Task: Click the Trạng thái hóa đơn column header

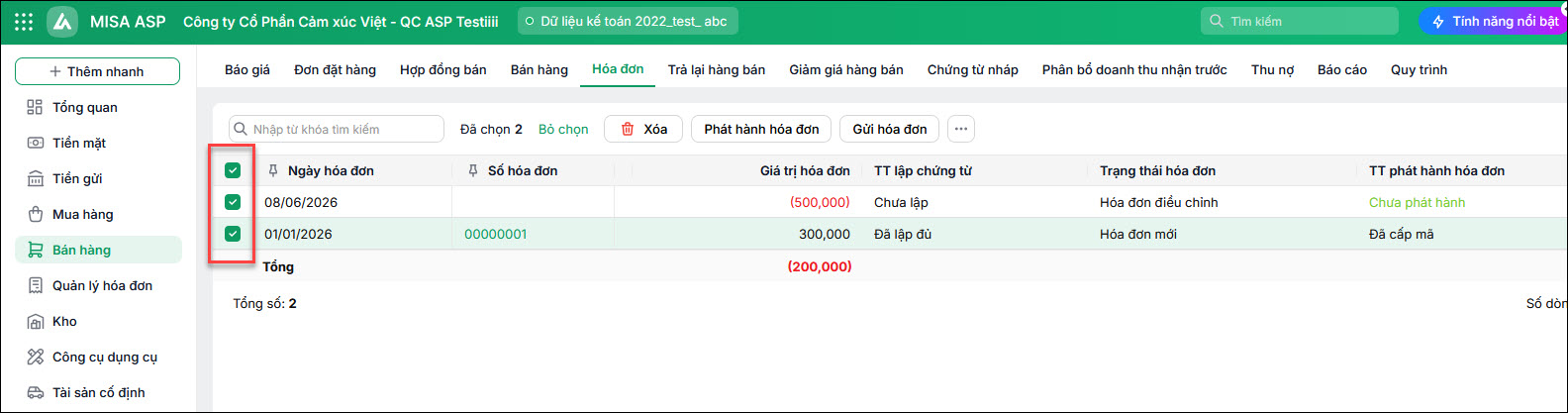Action: [1157, 170]
